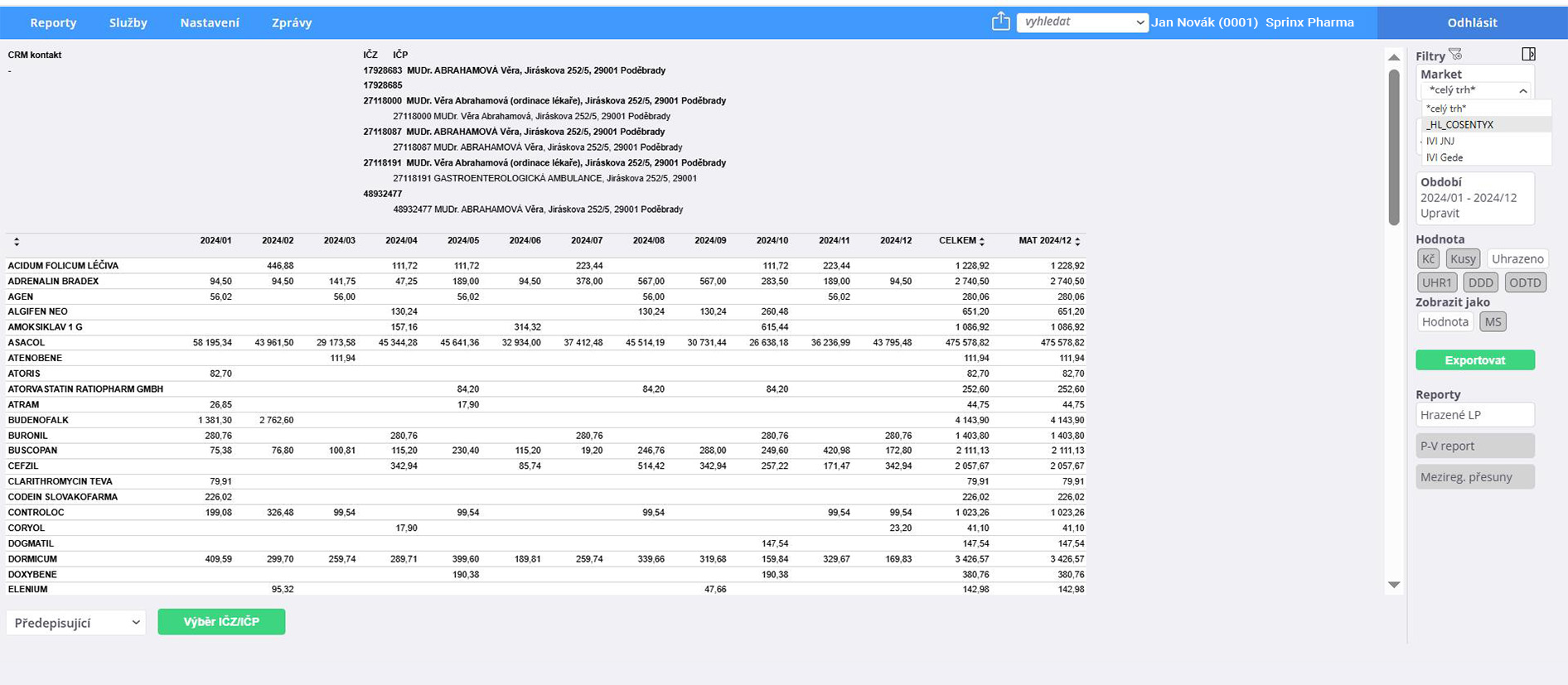
Task: Click the ADRENALIN BRADEX row label
Action: [x=53, y=282]
